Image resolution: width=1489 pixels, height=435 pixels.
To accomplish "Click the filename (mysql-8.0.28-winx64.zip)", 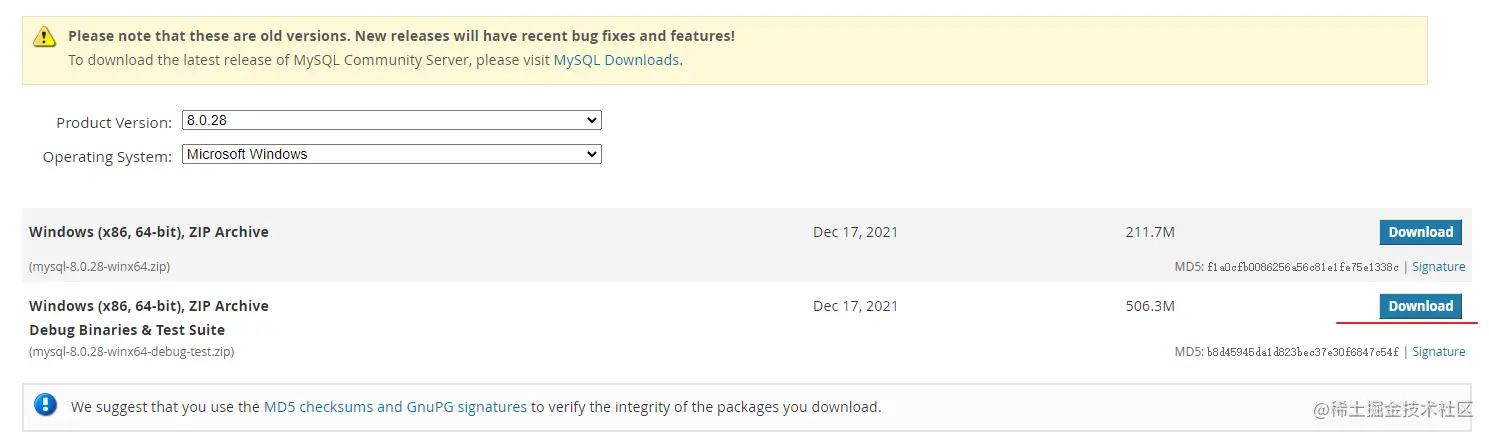I will point(99,267).
